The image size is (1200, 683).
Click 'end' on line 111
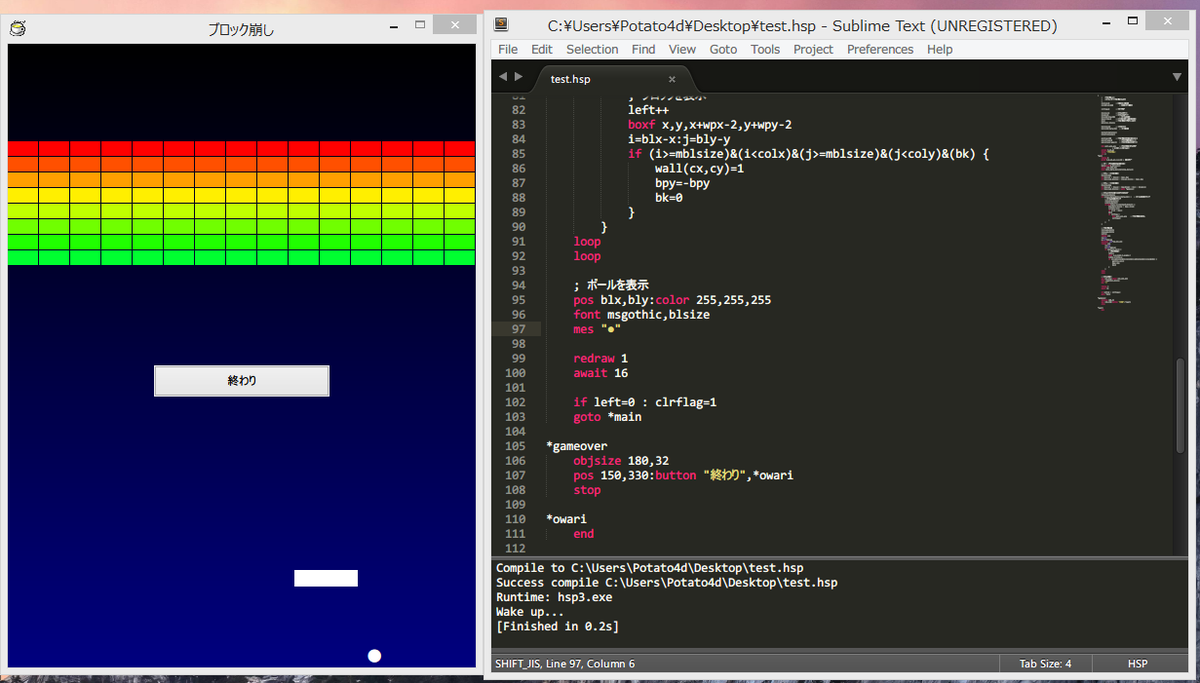[583, 534]
